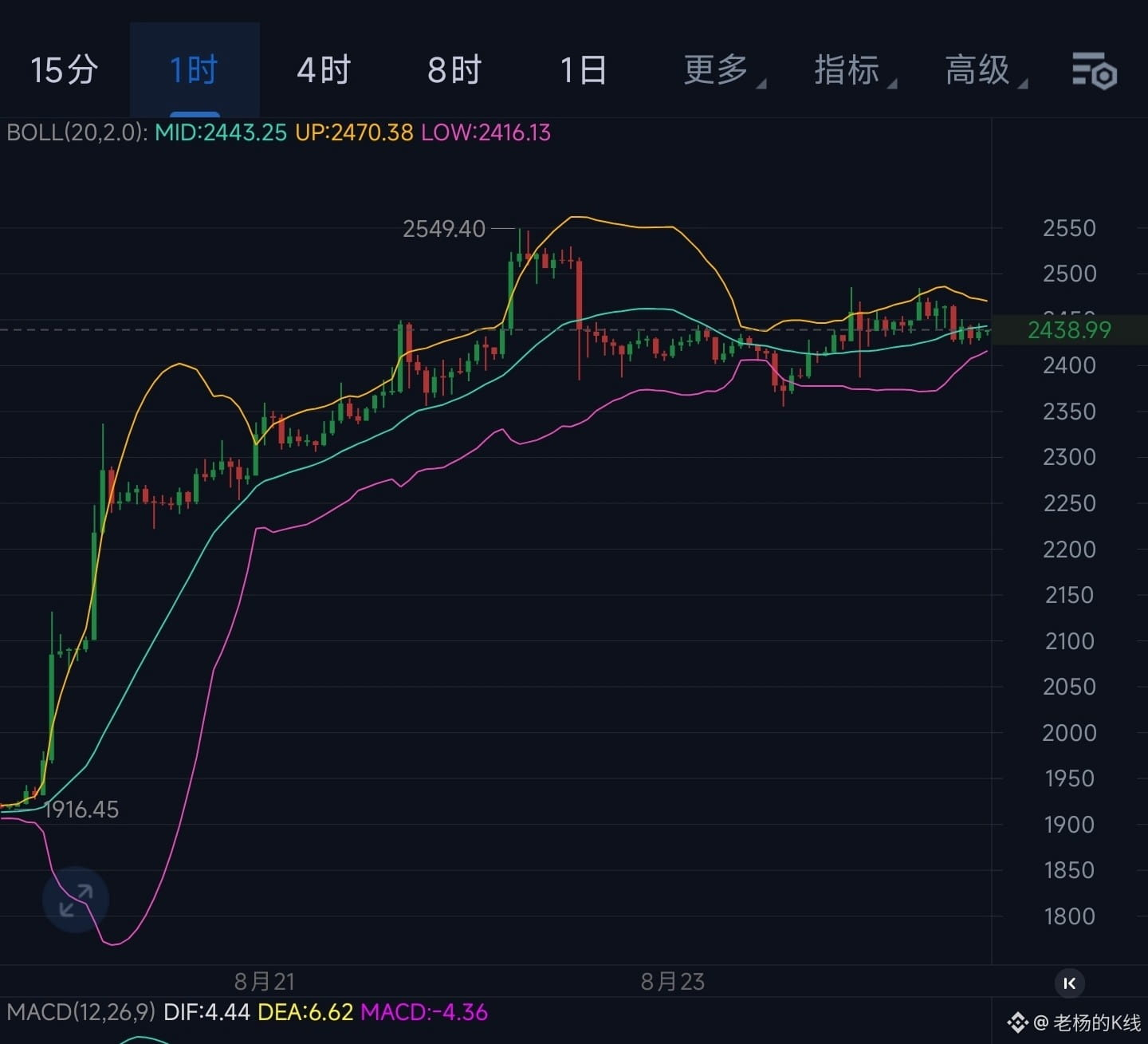Switch to the 15分 timeframe
The height and width of the screenshot is (1044, 1148).
coord(64,70)
